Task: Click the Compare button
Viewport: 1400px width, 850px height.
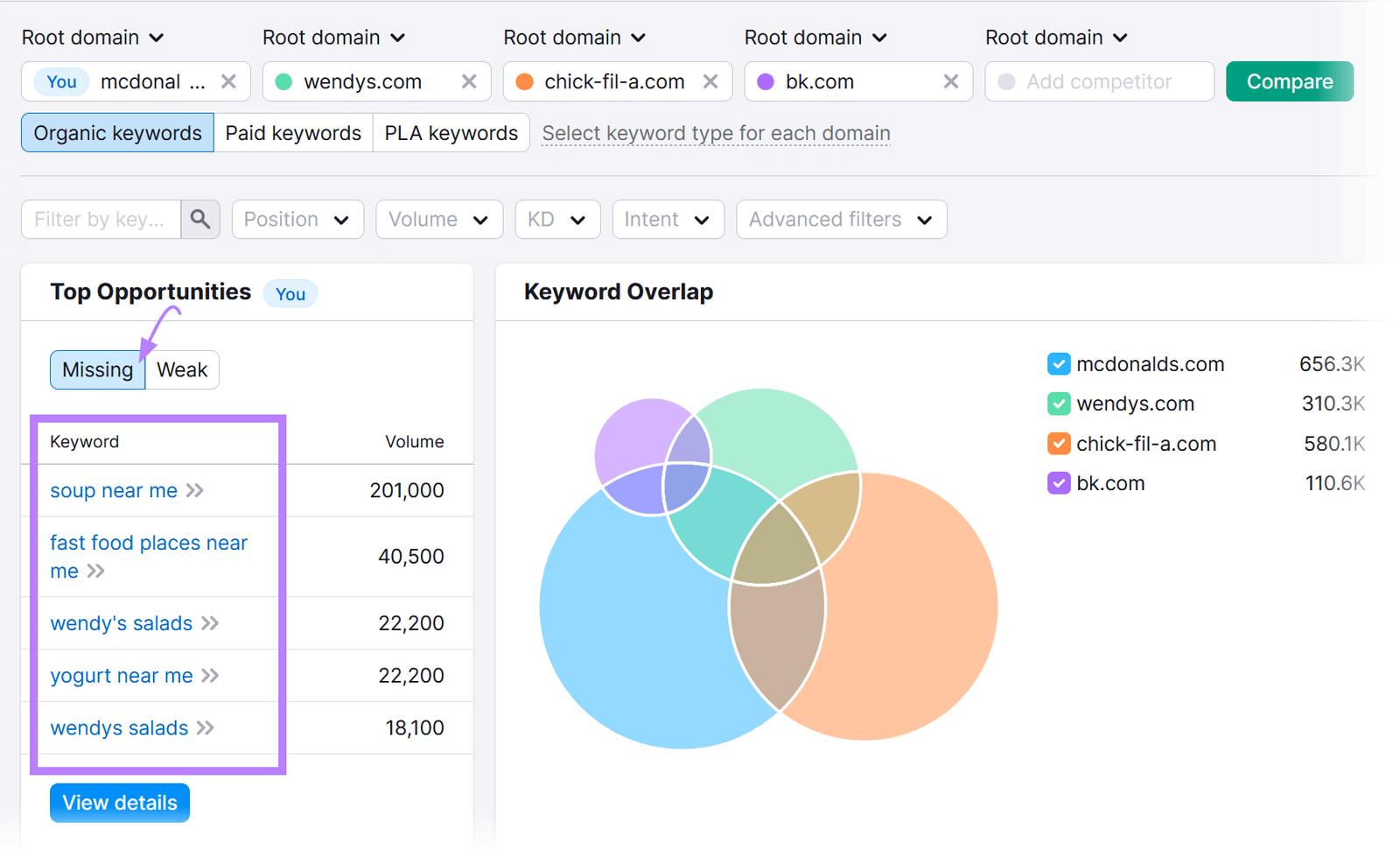Action: coord(1290,81)
